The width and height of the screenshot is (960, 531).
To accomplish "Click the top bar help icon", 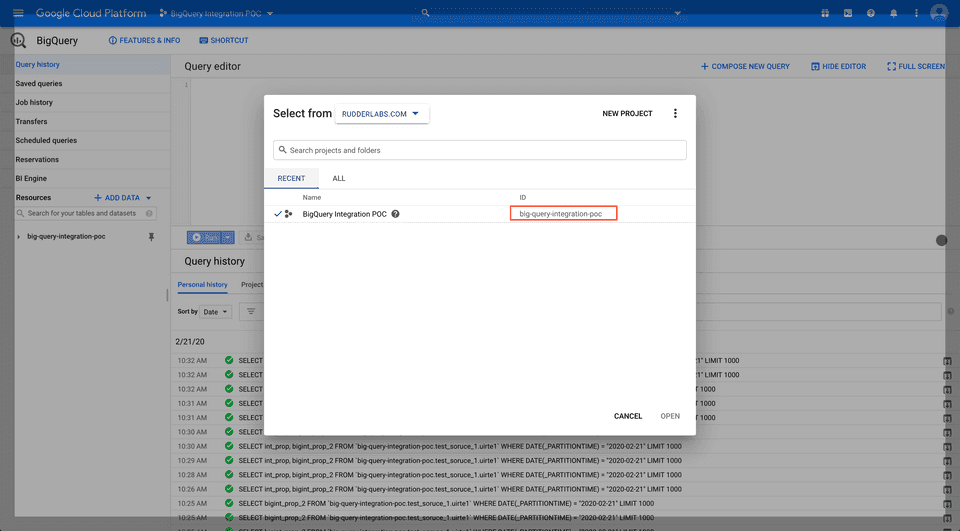I will pos(870,13).
